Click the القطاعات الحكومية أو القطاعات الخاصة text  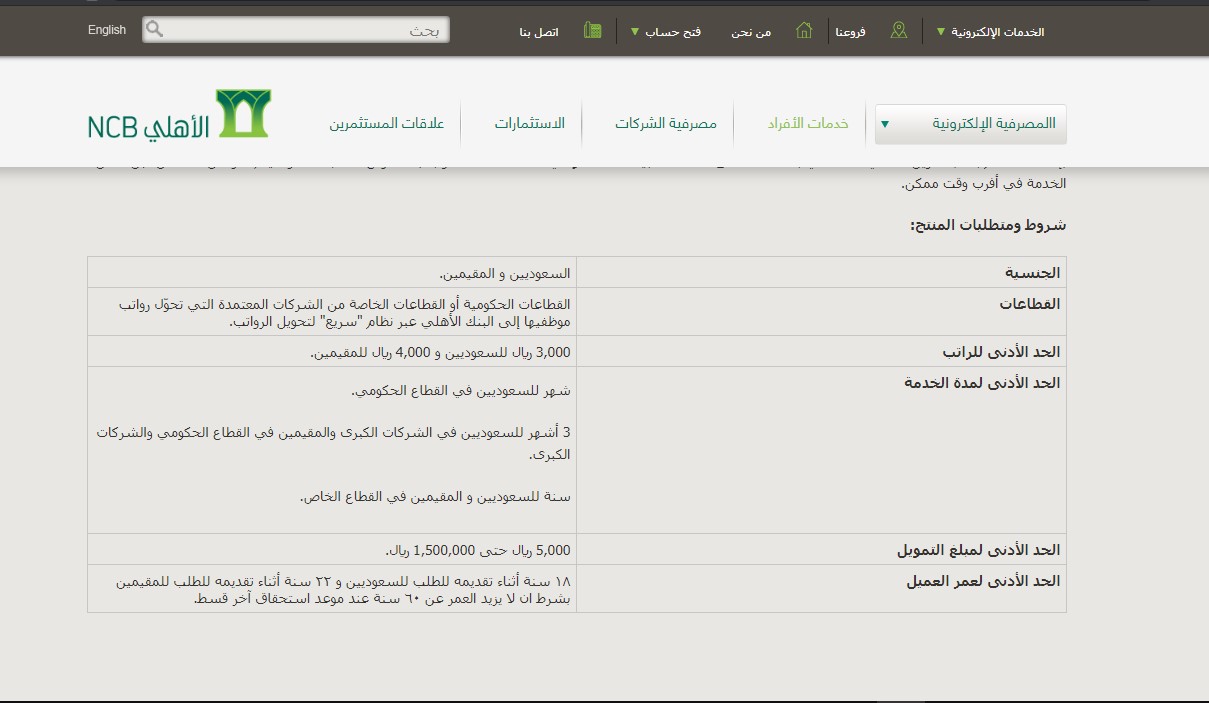point(345,312)
